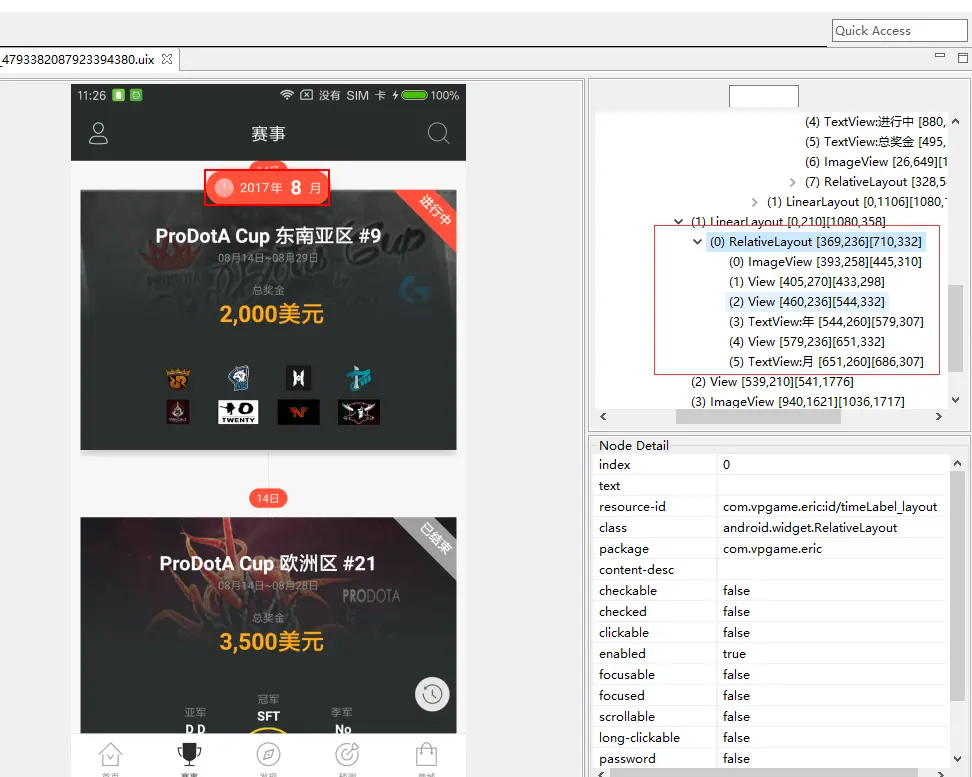Click the 2017年 8月 month label
Viewport: 972px width, 777px height.
click(x=267, y=187)
